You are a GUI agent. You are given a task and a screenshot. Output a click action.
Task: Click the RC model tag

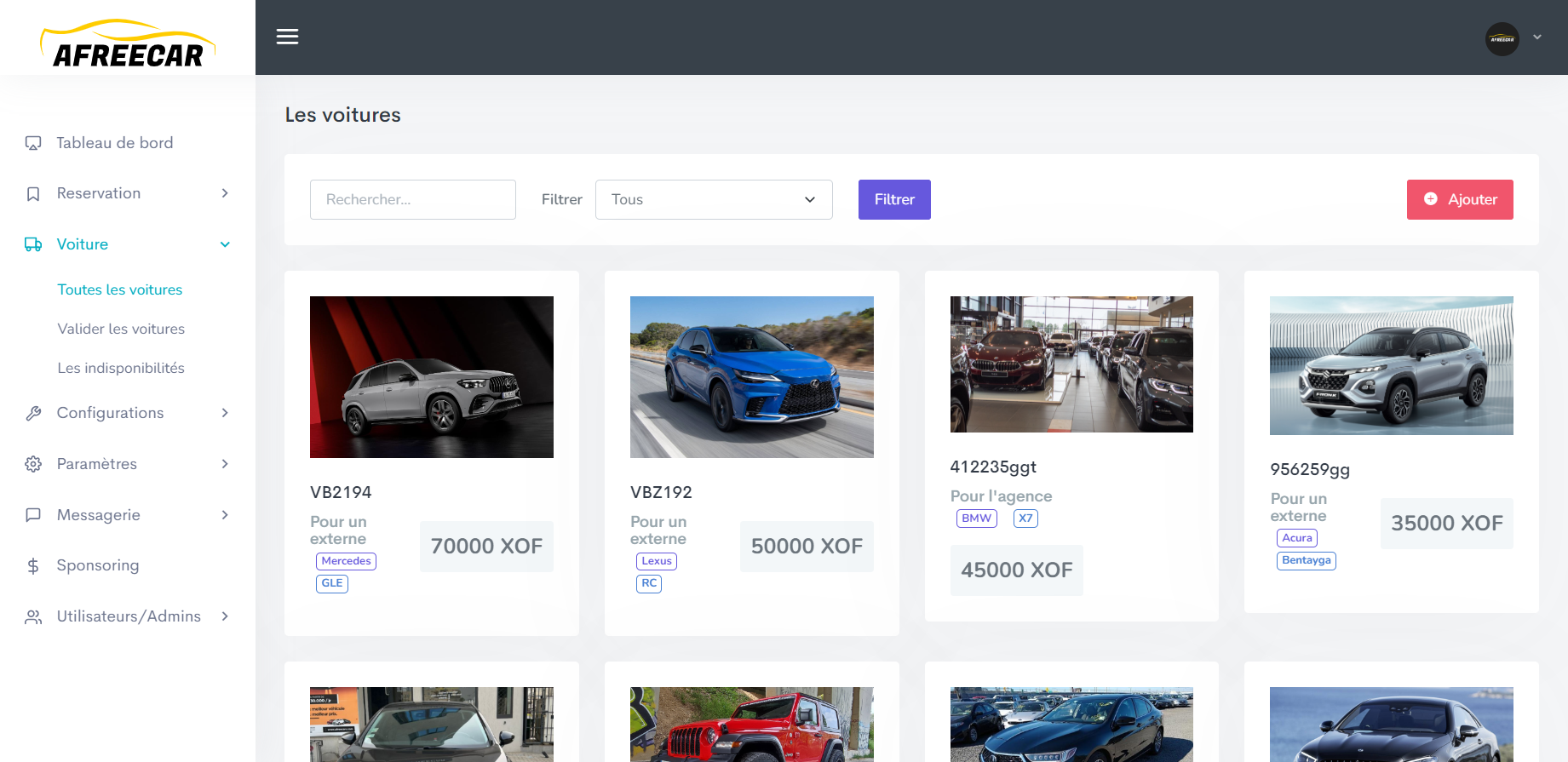coord(649,583)
